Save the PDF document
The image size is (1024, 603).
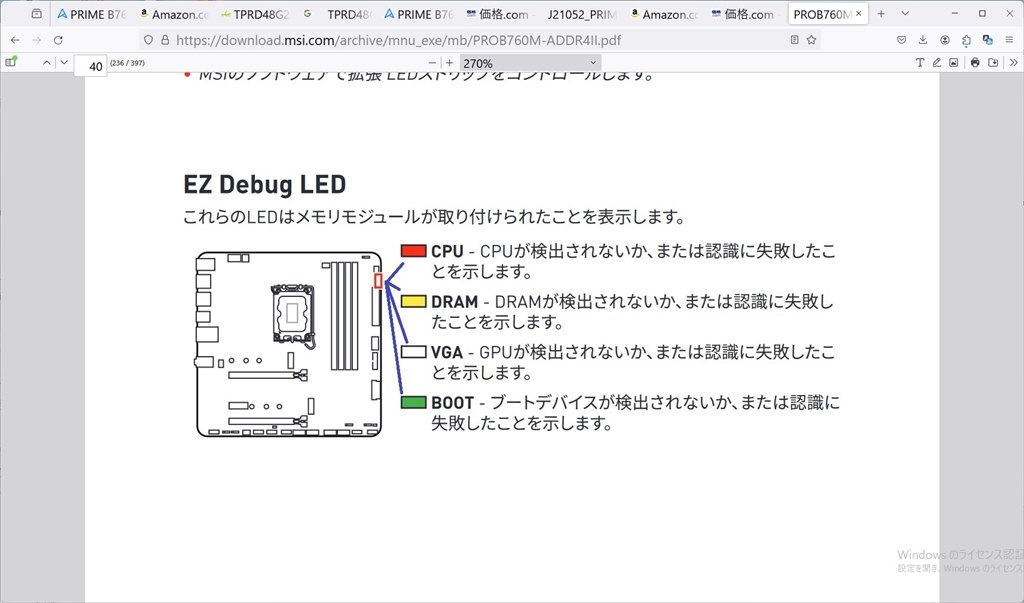[993, 63]
